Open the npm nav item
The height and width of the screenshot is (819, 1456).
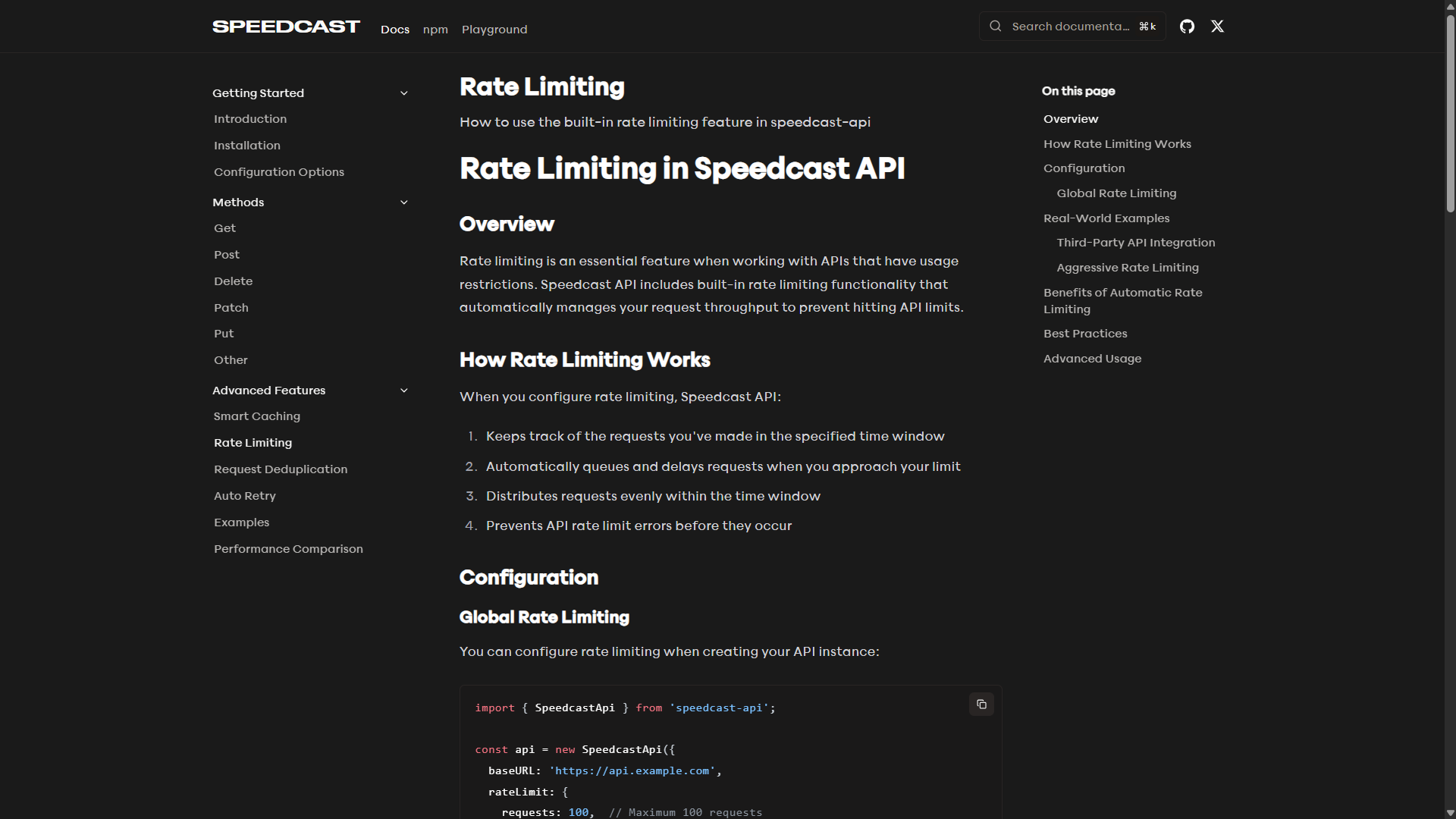pyautogui.click(x=435, y=30)
